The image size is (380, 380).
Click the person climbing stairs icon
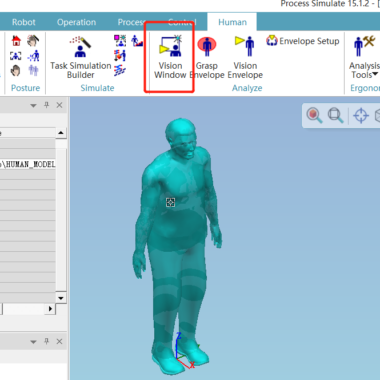pyautogui.click(x=137, y=41)
